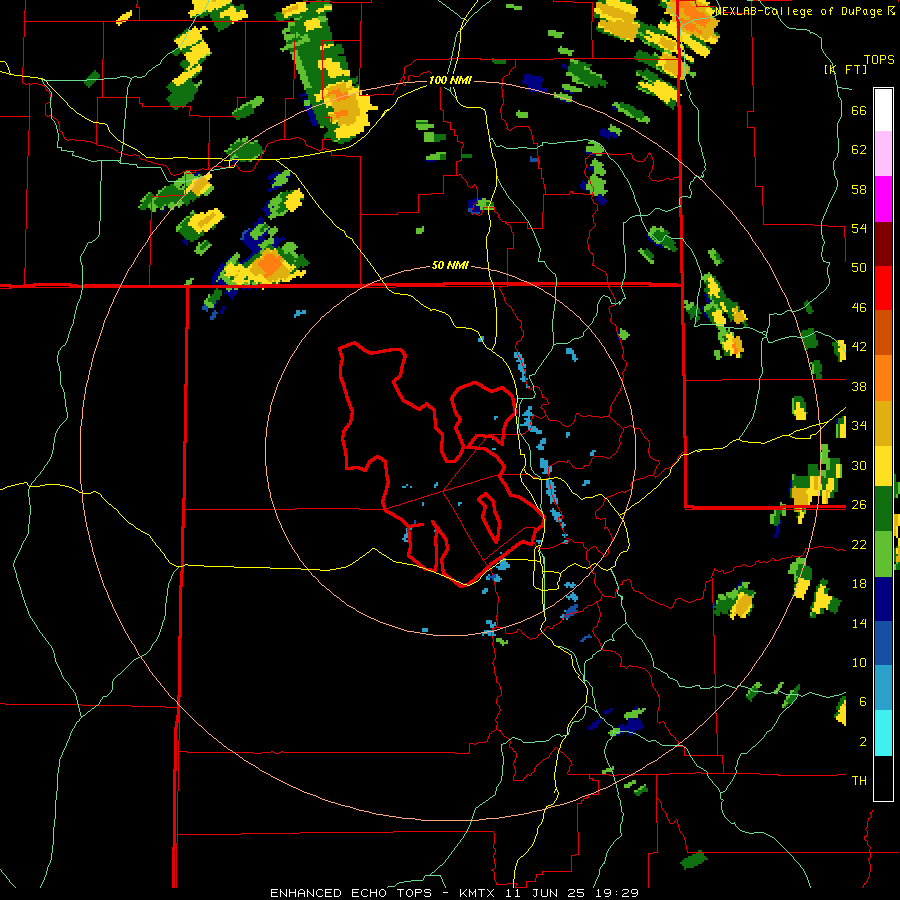Click the "58" legend value
Screen dimensions: 900x900
859,189
